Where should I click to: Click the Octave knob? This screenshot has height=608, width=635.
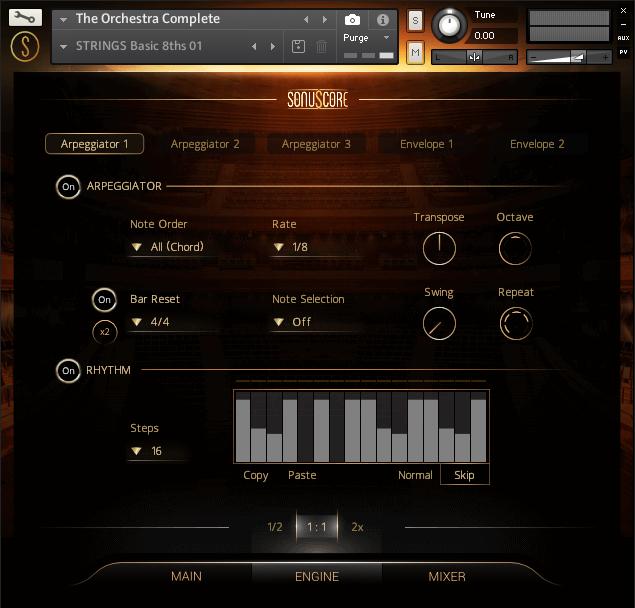click(515, 249)
